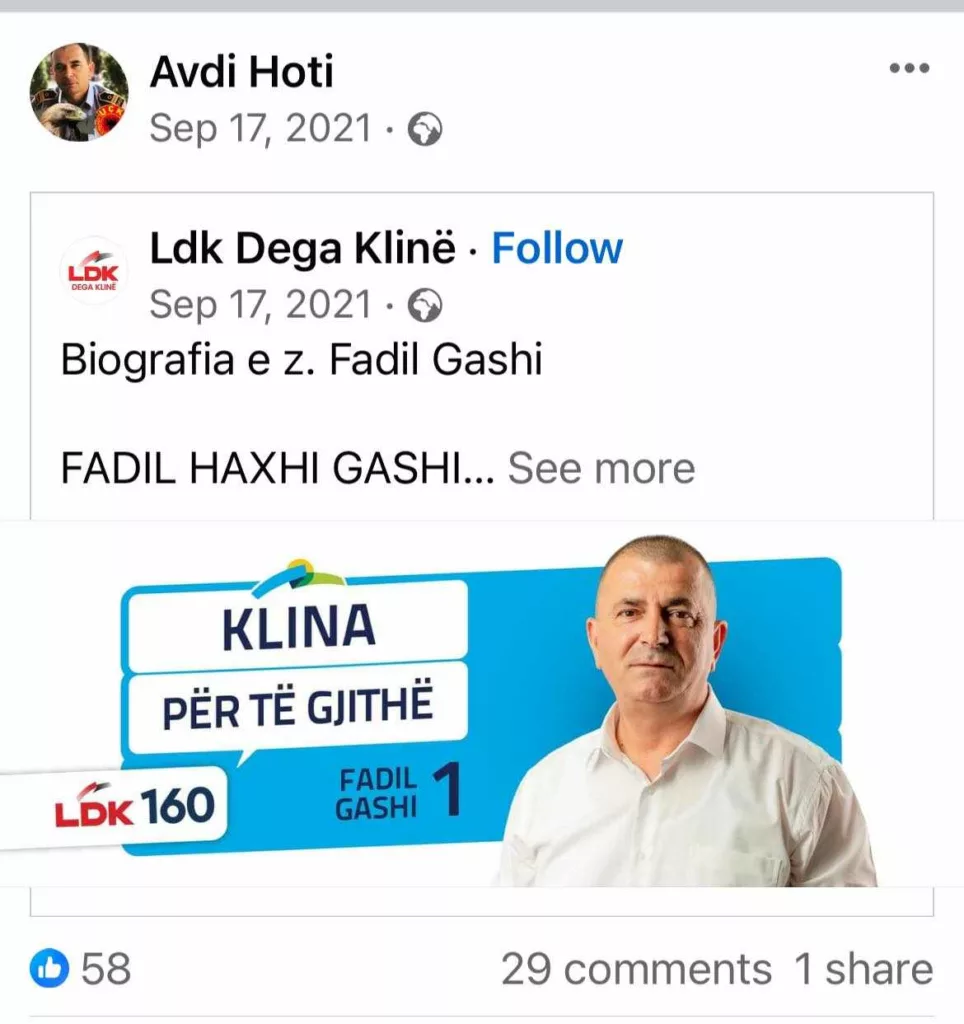Image resolution: width=964 pixels, height=1024 pixels.
Task: Click the number 1 on the campaign banner
Action: pos(447,791)
